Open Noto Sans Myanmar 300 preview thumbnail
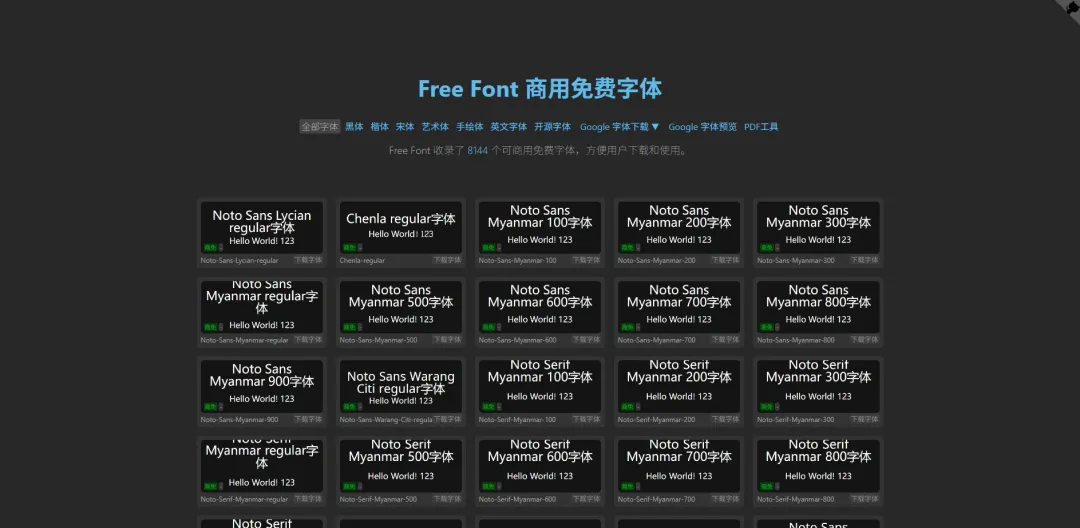 point(818,227)
